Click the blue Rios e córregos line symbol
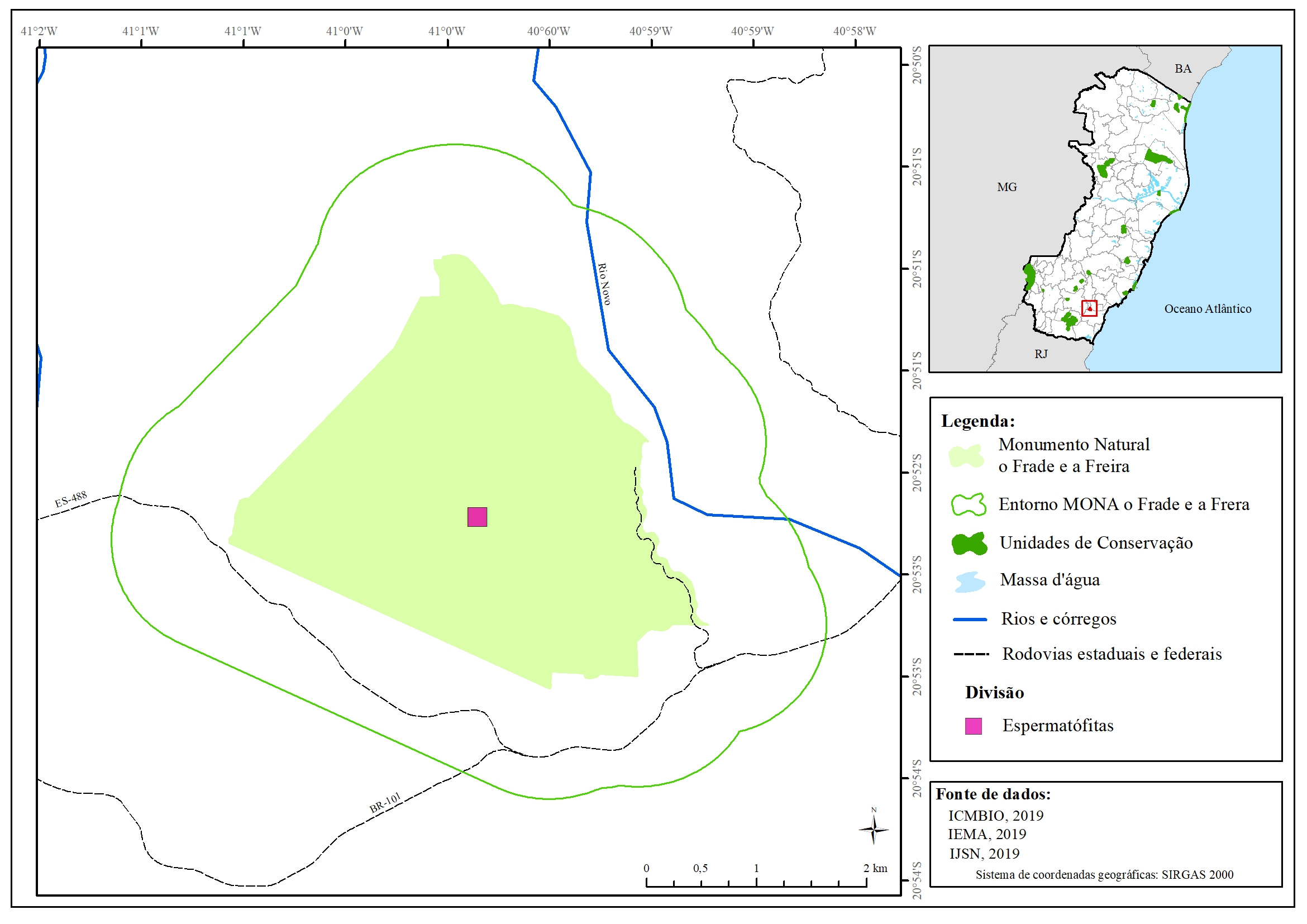Image resolution: width=1307 pixels, height=924 pixels. tap(970, 620)
